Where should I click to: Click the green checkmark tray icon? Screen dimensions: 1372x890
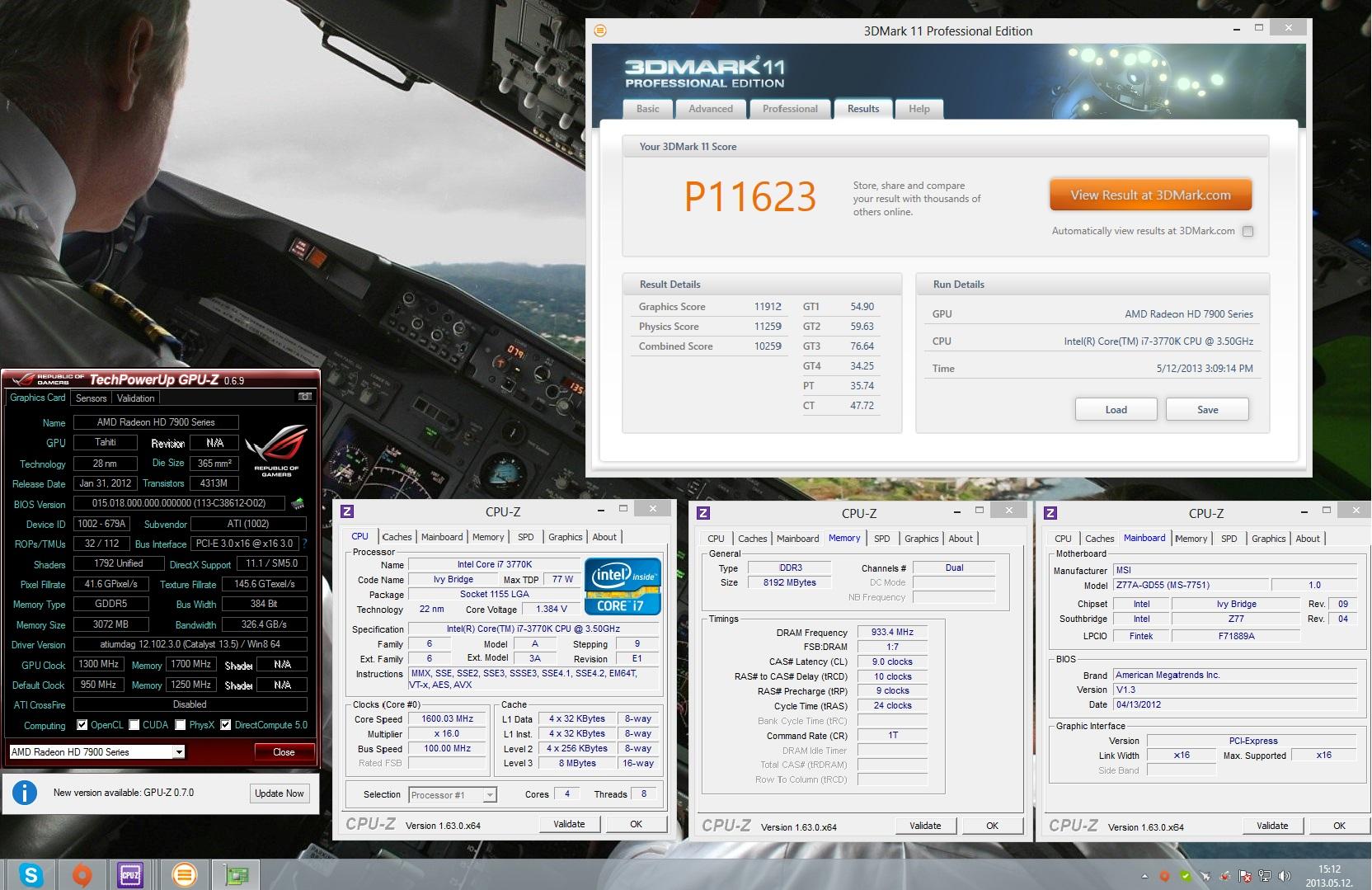click(1185, 876)
